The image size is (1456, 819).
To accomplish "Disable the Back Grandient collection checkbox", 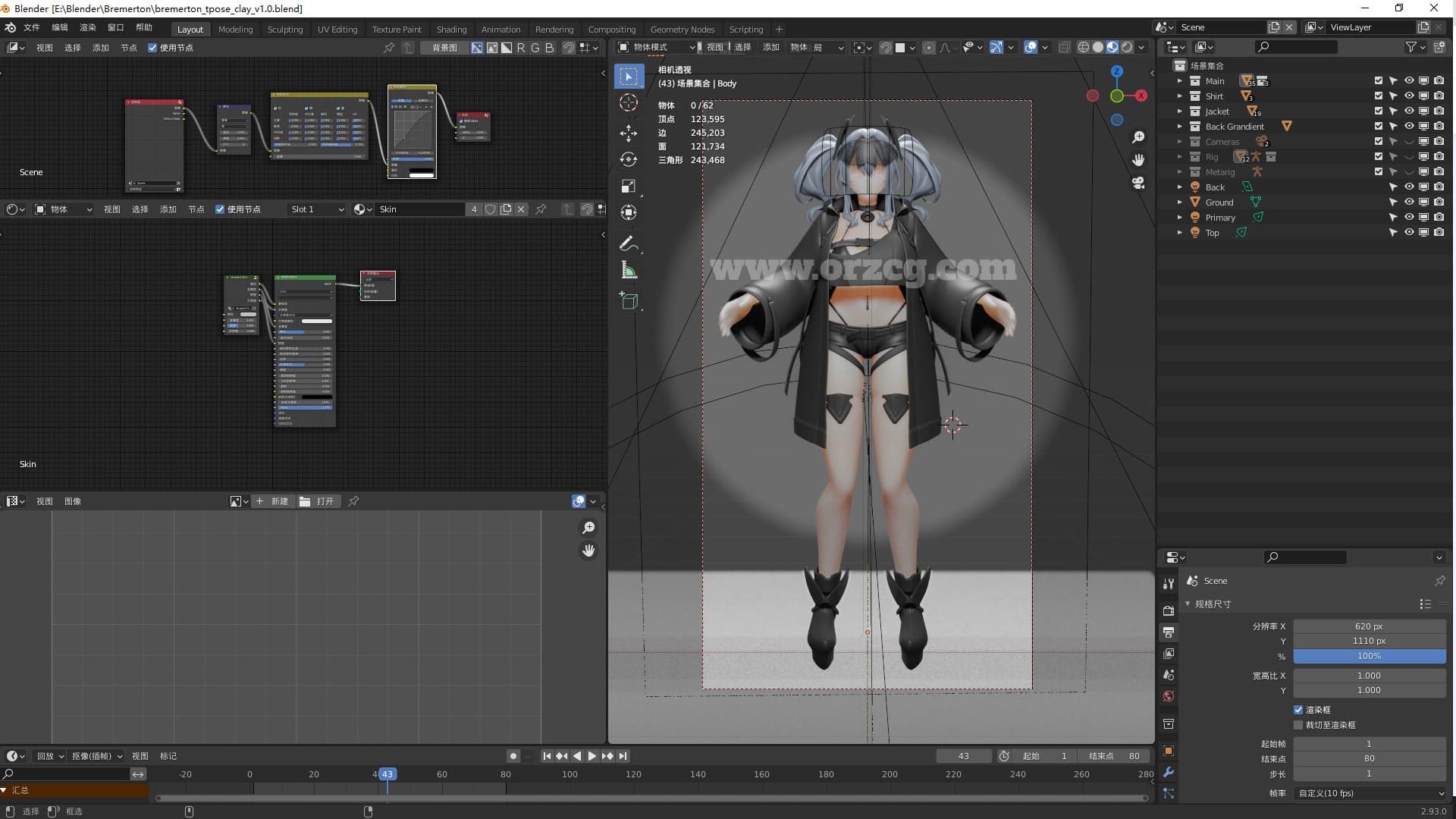I will click(1379, 126).
